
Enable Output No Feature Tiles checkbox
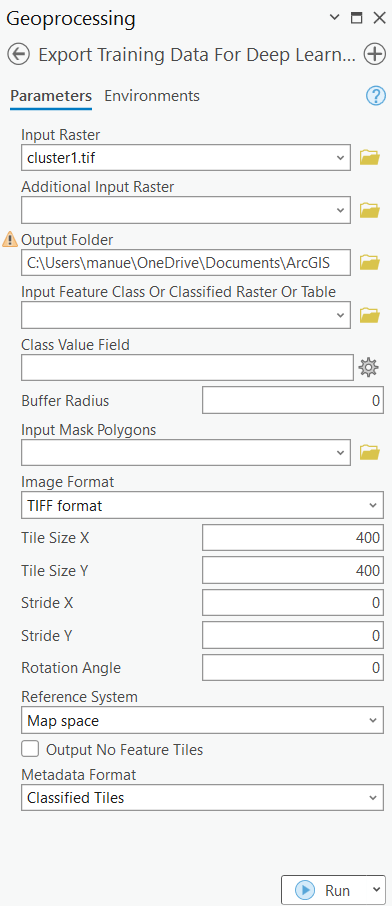click(x=30, y=749)
